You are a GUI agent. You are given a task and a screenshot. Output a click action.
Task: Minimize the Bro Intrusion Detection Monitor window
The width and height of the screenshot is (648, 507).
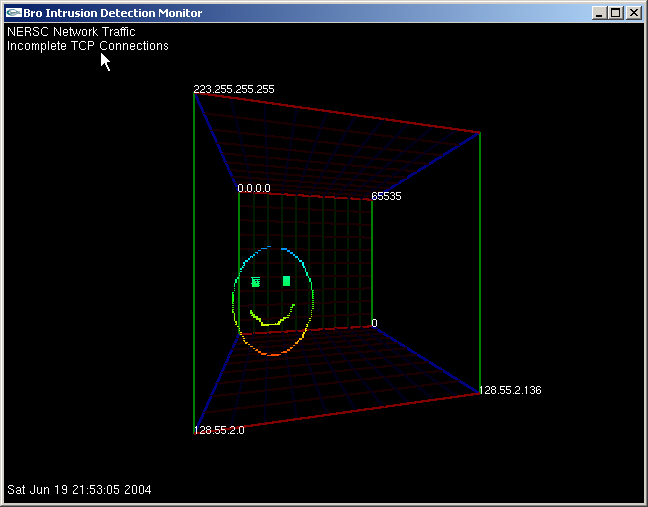coord(599,13)
